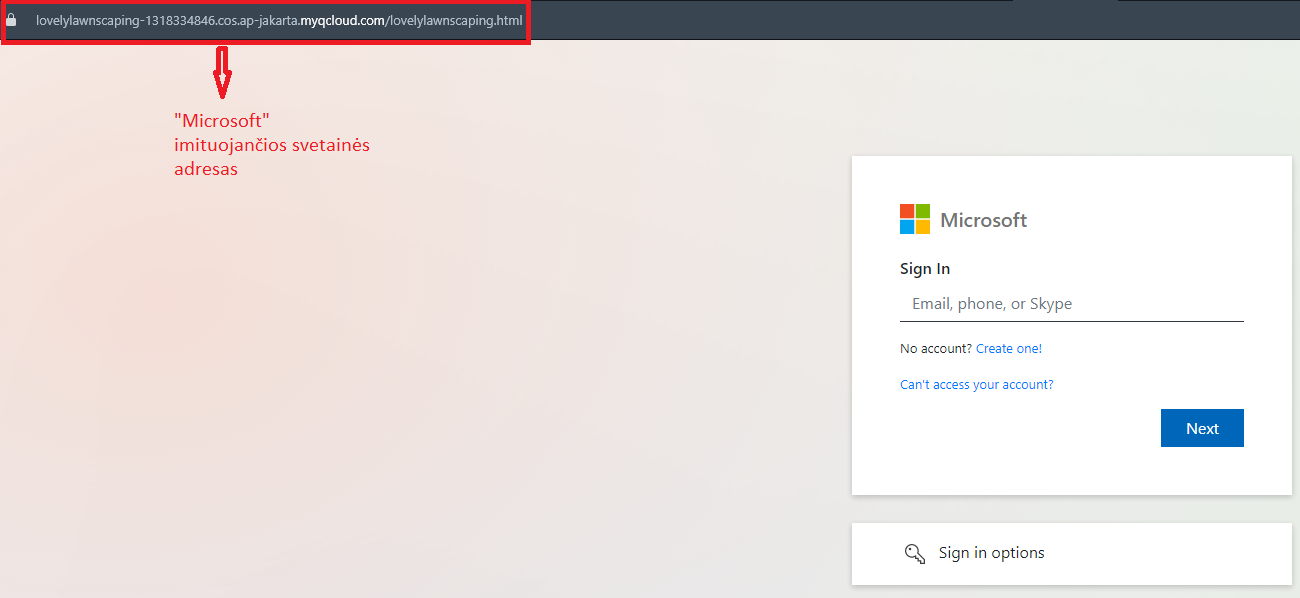Click the myqcloud.com domain in the URL

coord(343,20)
